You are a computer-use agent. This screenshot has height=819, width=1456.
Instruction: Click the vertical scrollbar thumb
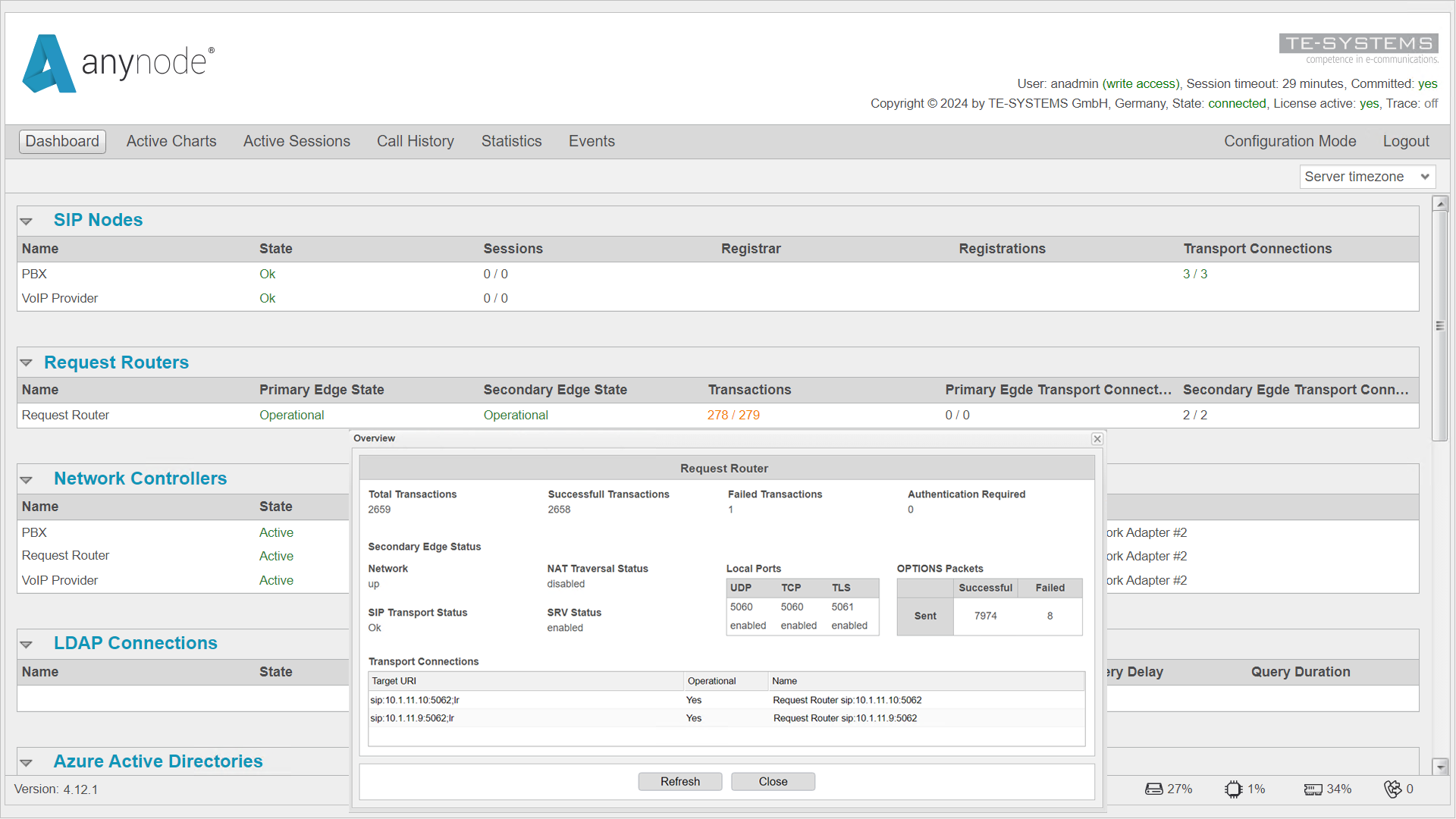coord(1440,326)
